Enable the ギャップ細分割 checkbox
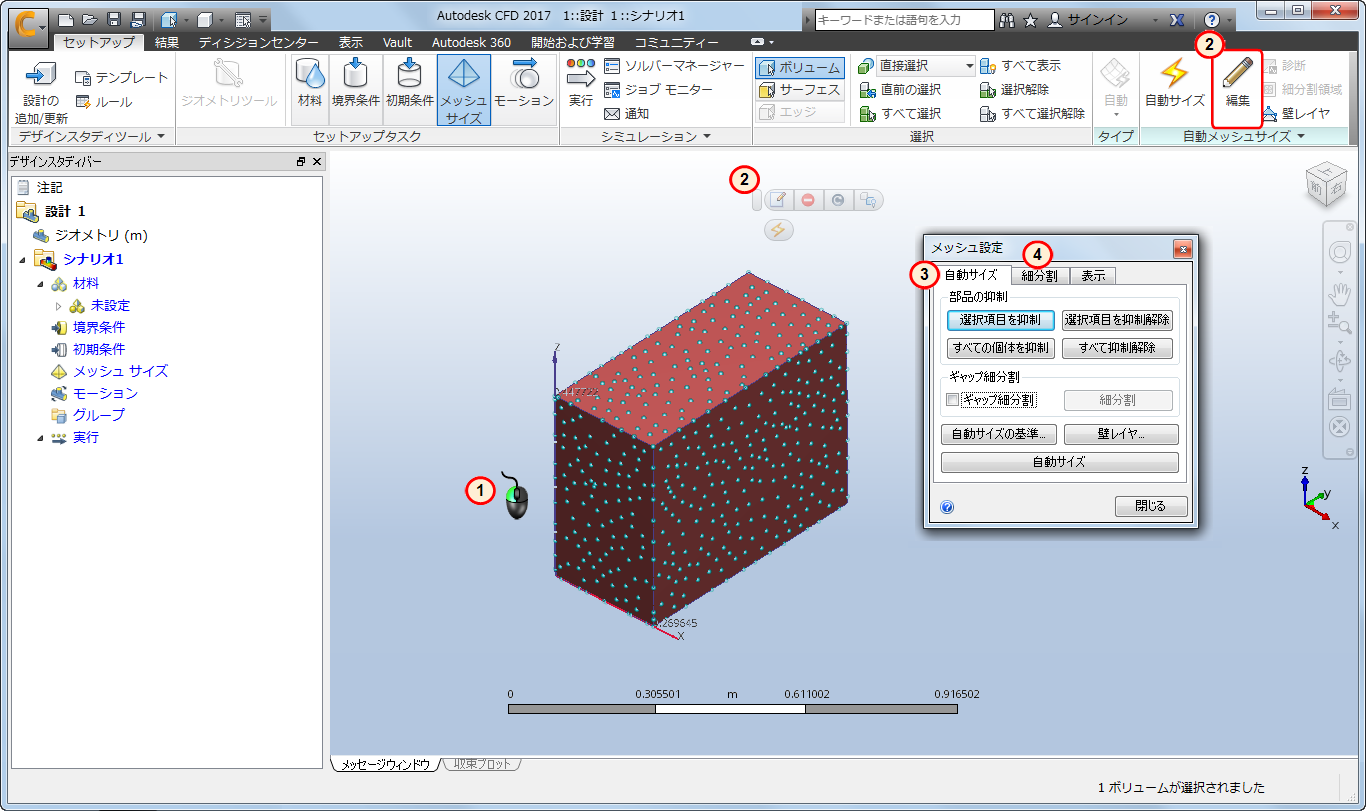Screen dimensions: 1366x811 click(x=953, y=400)
